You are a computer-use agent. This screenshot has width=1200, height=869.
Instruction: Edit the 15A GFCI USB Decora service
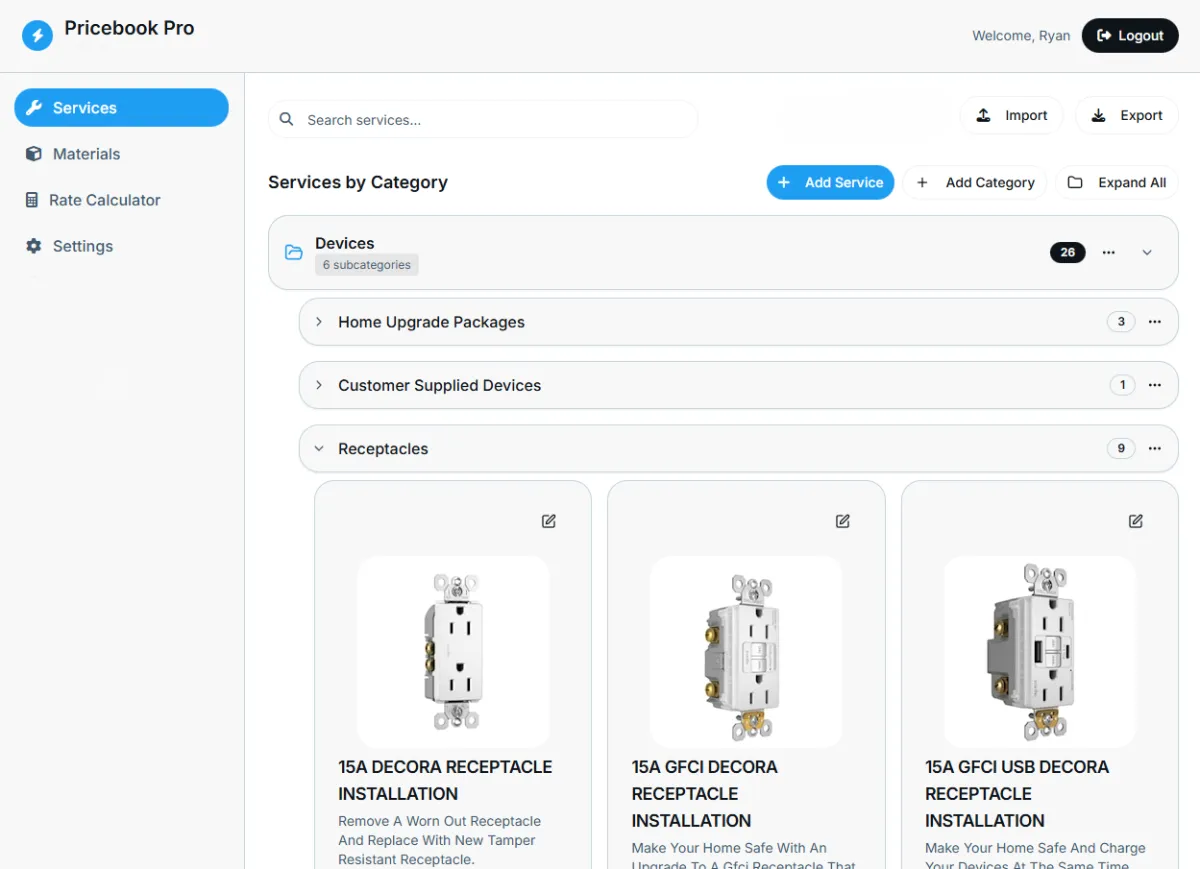pyautogui.click(x=1136, y=521)
